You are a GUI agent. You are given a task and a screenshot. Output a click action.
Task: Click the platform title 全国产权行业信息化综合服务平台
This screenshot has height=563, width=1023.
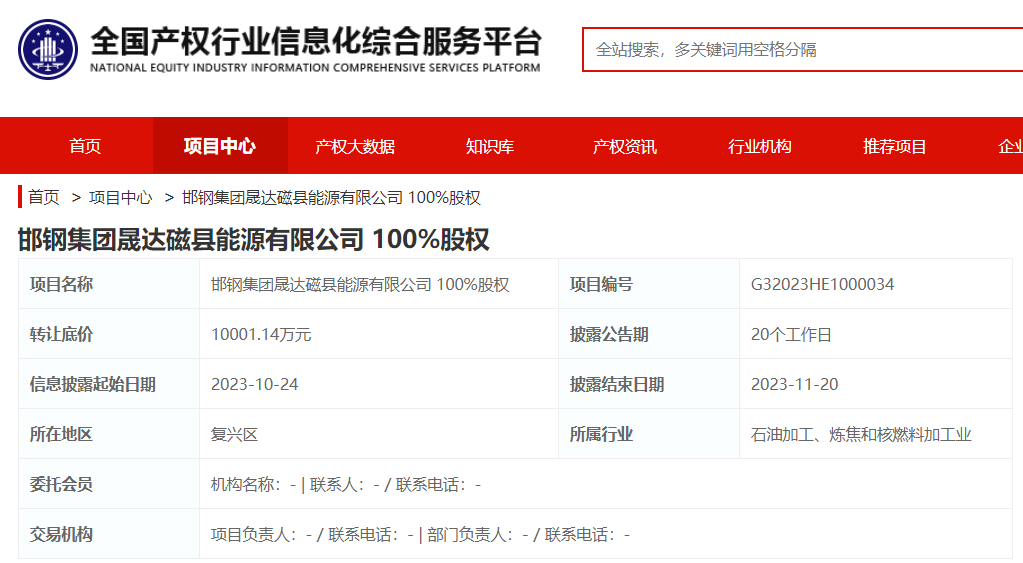(316, 41)
